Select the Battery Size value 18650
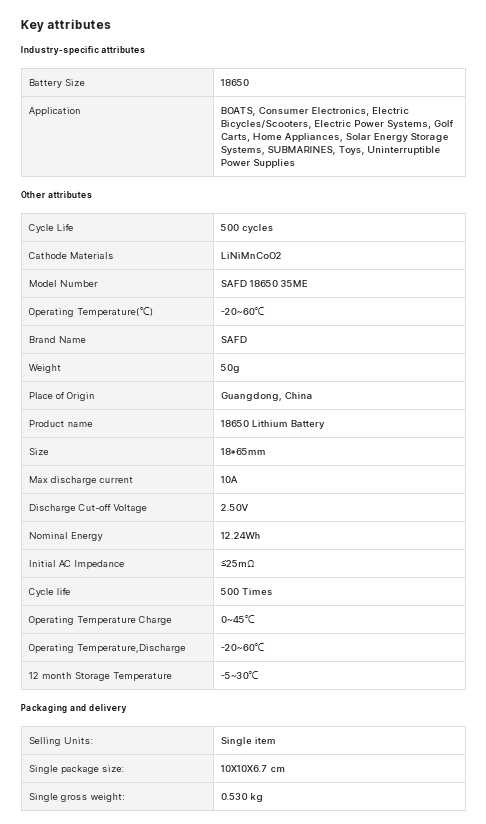 [x=235, y=83]
